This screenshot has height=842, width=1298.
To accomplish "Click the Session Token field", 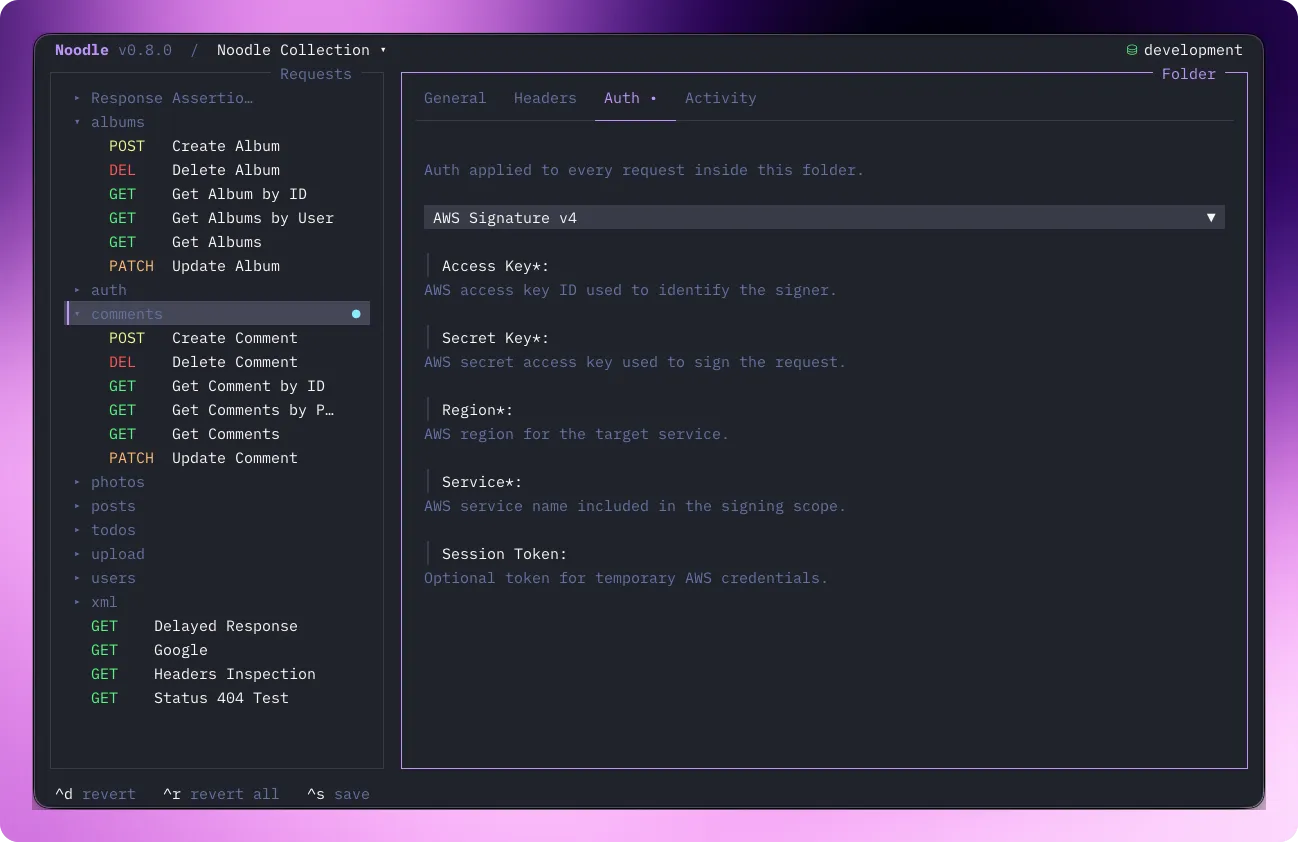I will [x=824, y=554].
